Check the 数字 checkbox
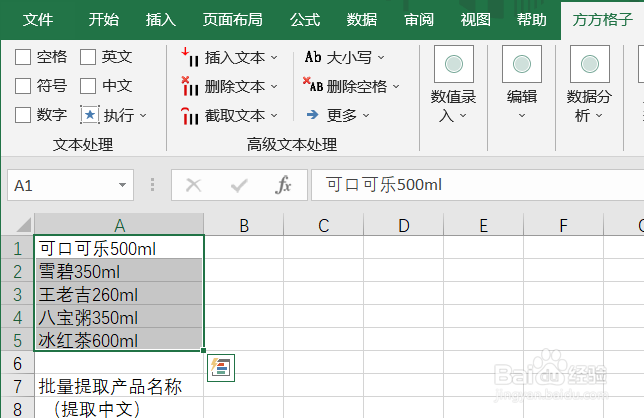Screen dimensions: 644x418 (x=23, y=115)
